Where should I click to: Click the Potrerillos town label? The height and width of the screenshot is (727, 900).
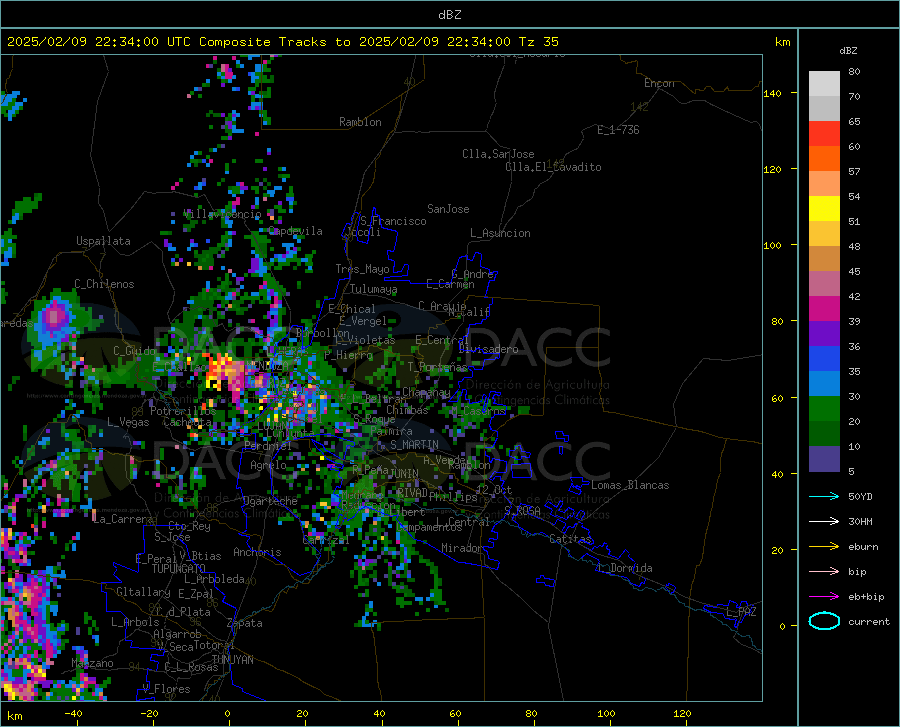point(183,411)
